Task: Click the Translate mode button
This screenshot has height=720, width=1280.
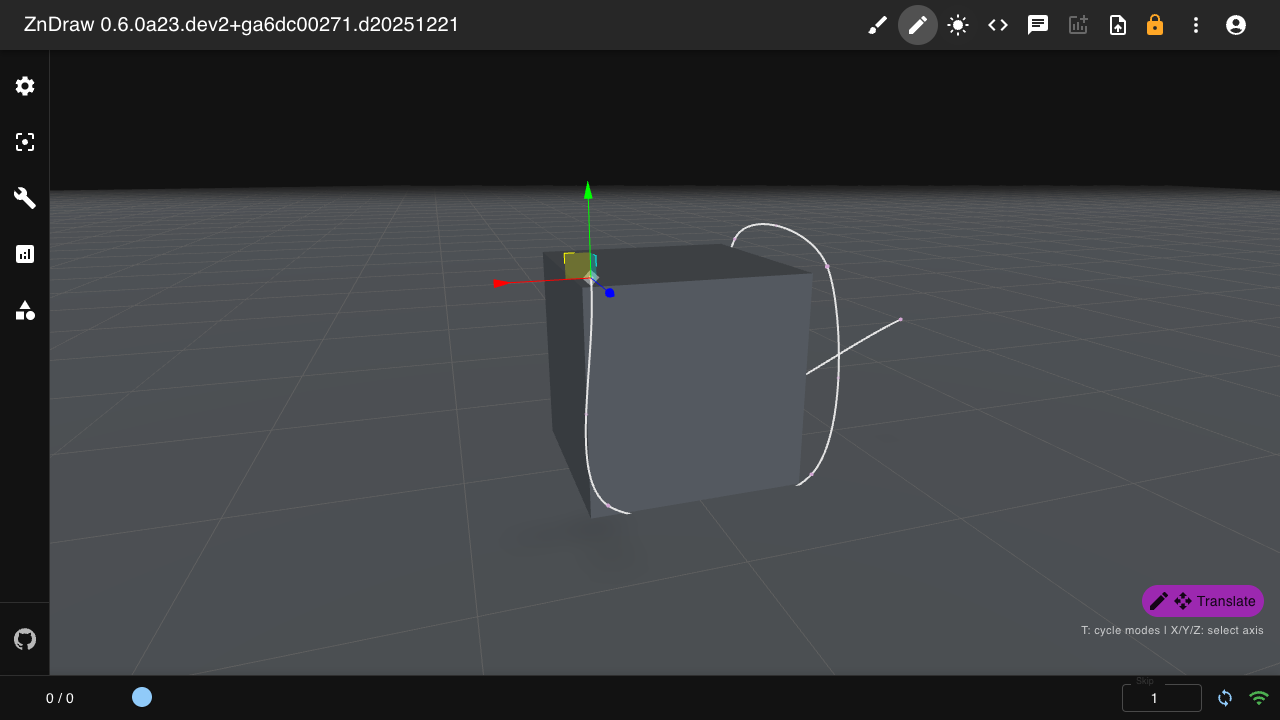Action: (1203, 601)
